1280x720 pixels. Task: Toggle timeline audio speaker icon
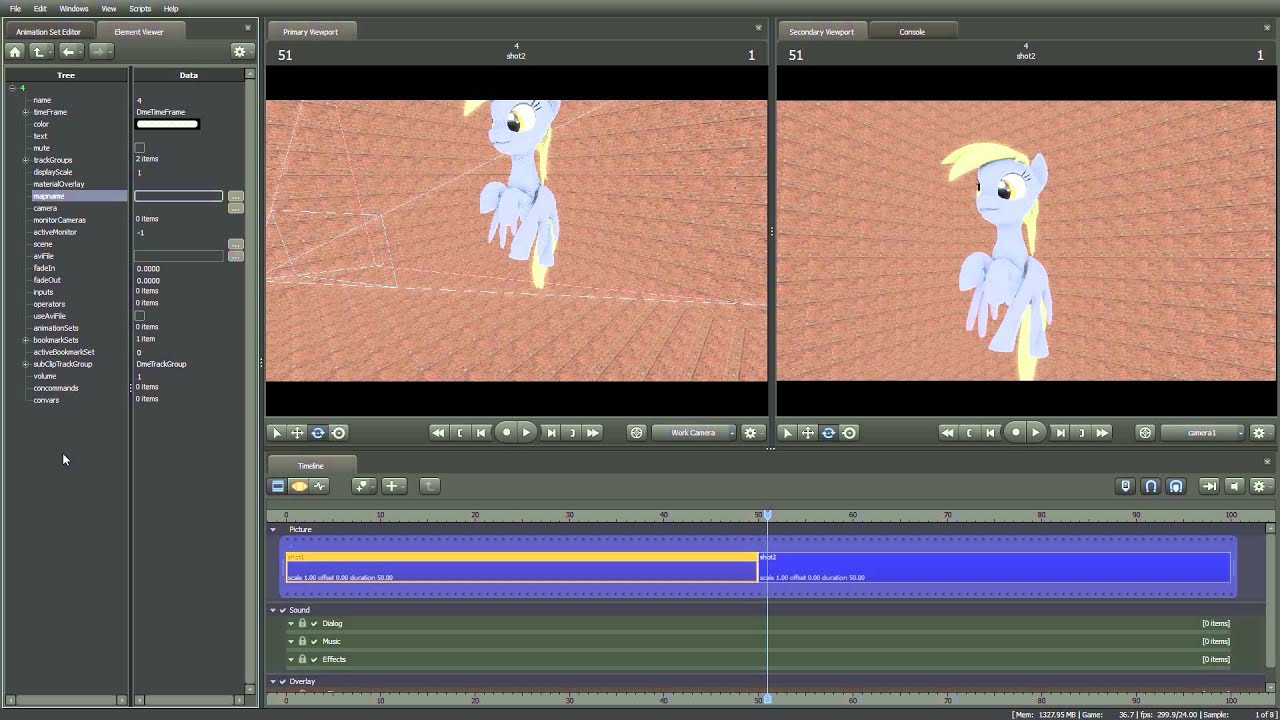click(x=1234, y=486)
